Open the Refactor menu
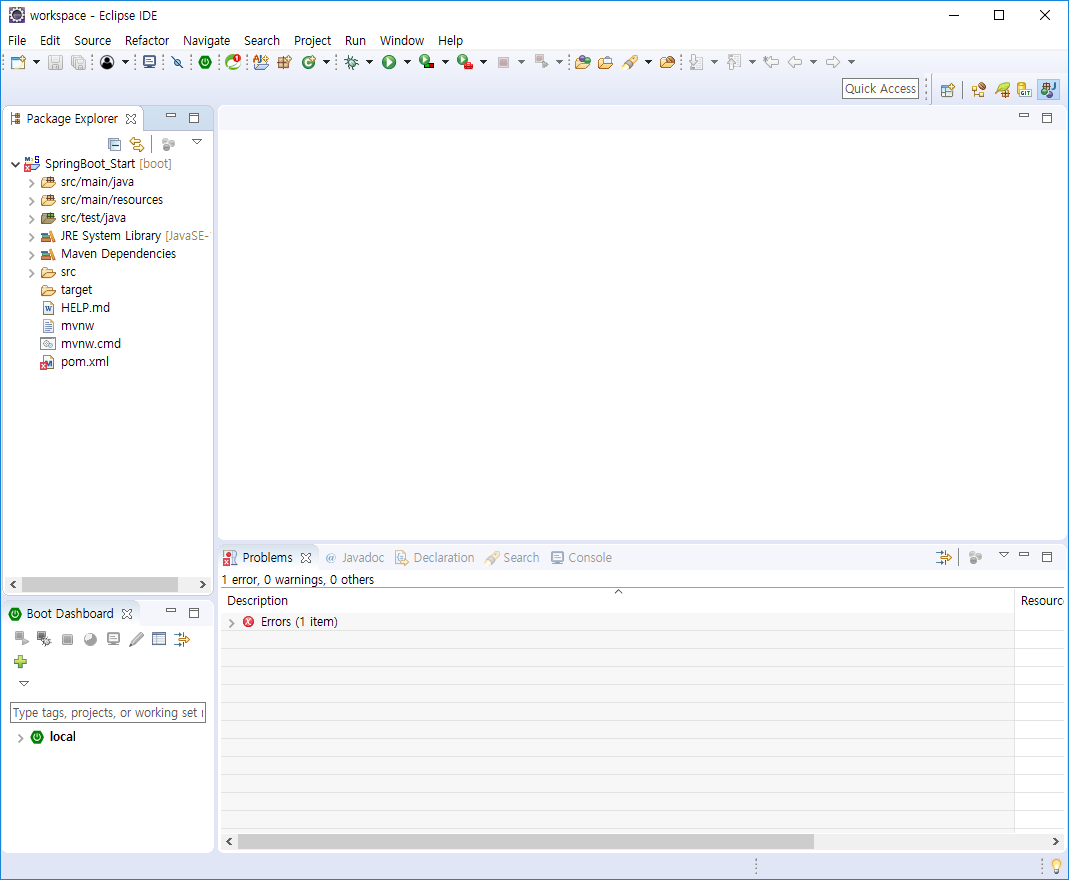1069x880 pixels. tap(147, 40)
